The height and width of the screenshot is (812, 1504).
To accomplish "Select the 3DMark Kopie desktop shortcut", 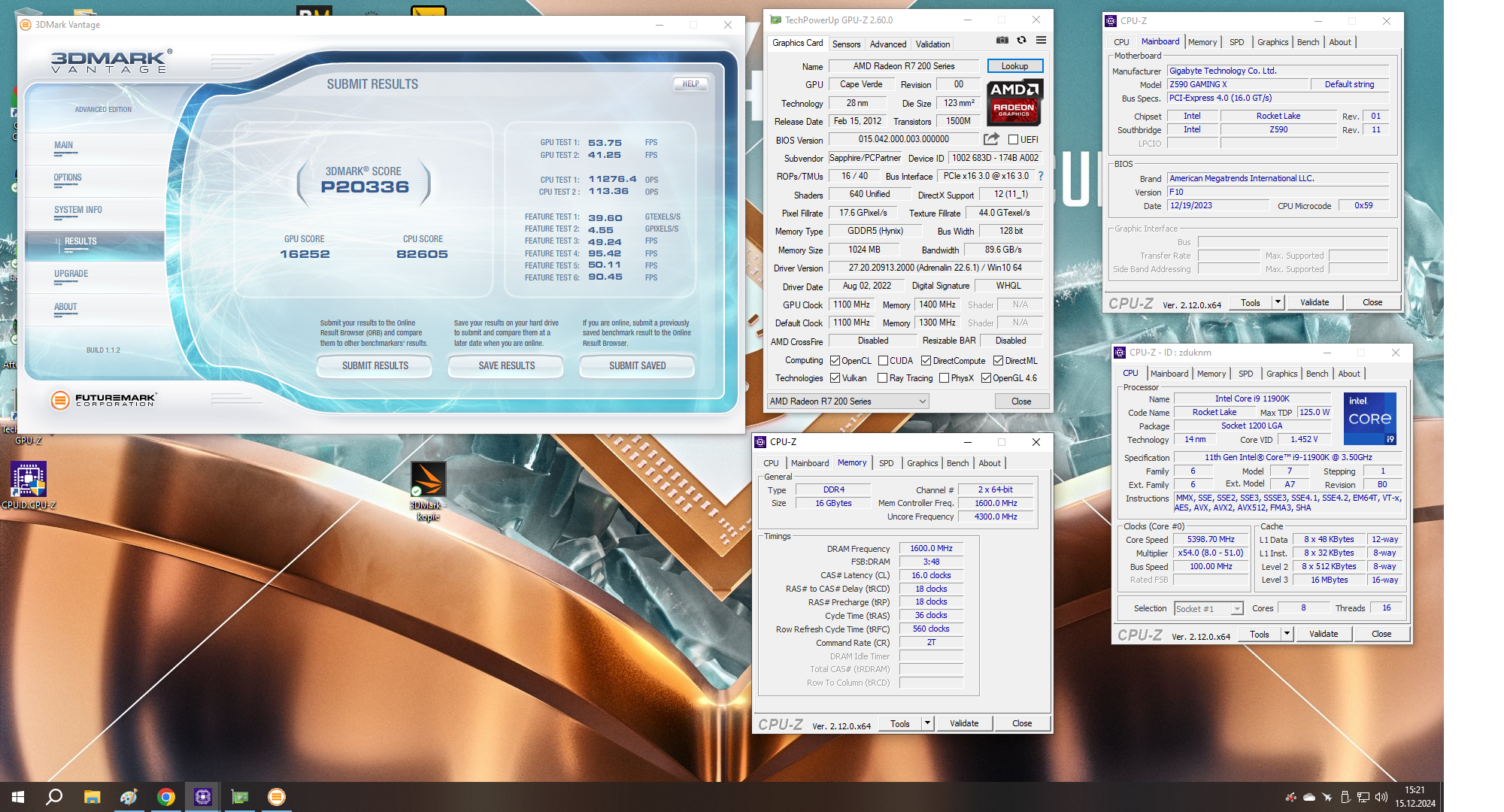I will pos(428,491).
